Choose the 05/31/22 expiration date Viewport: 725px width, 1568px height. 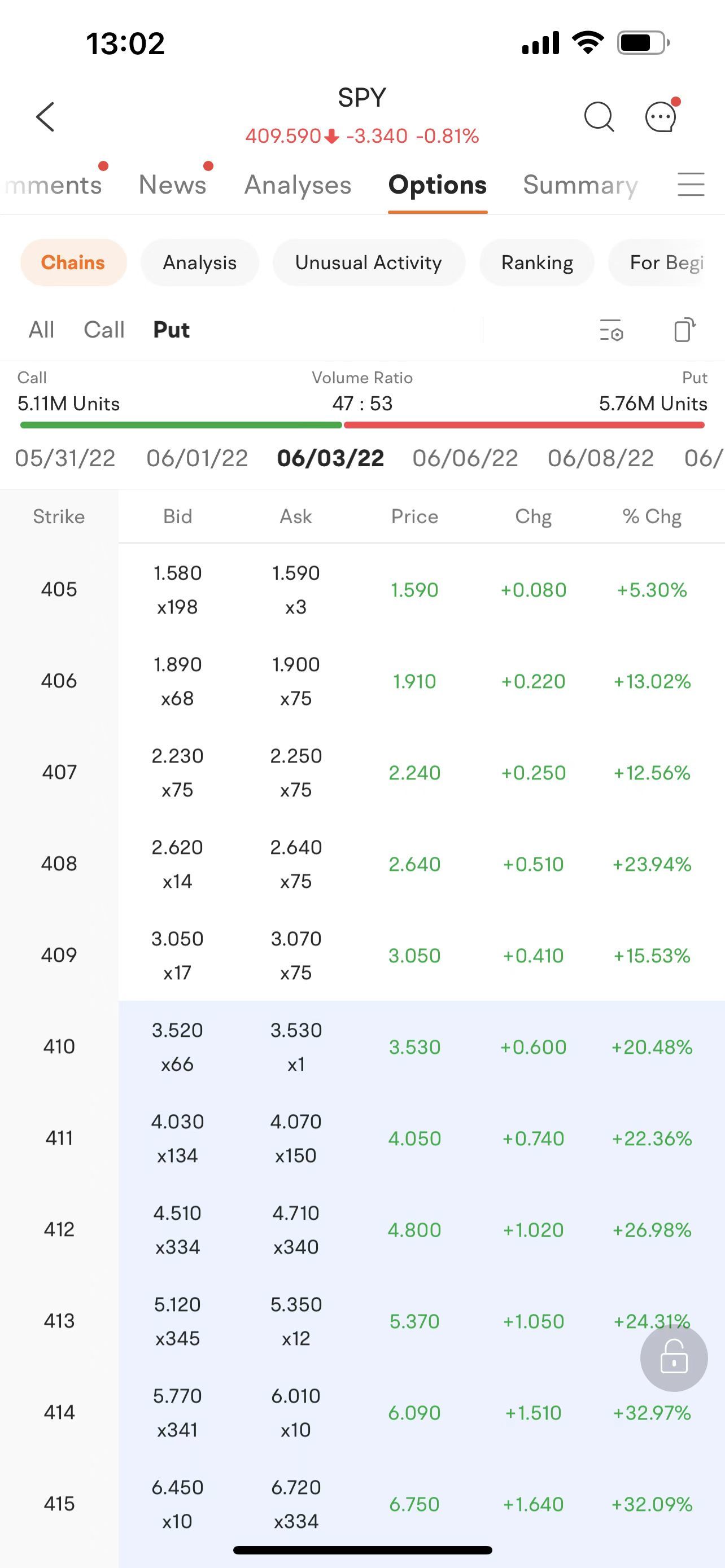[65, 458]
